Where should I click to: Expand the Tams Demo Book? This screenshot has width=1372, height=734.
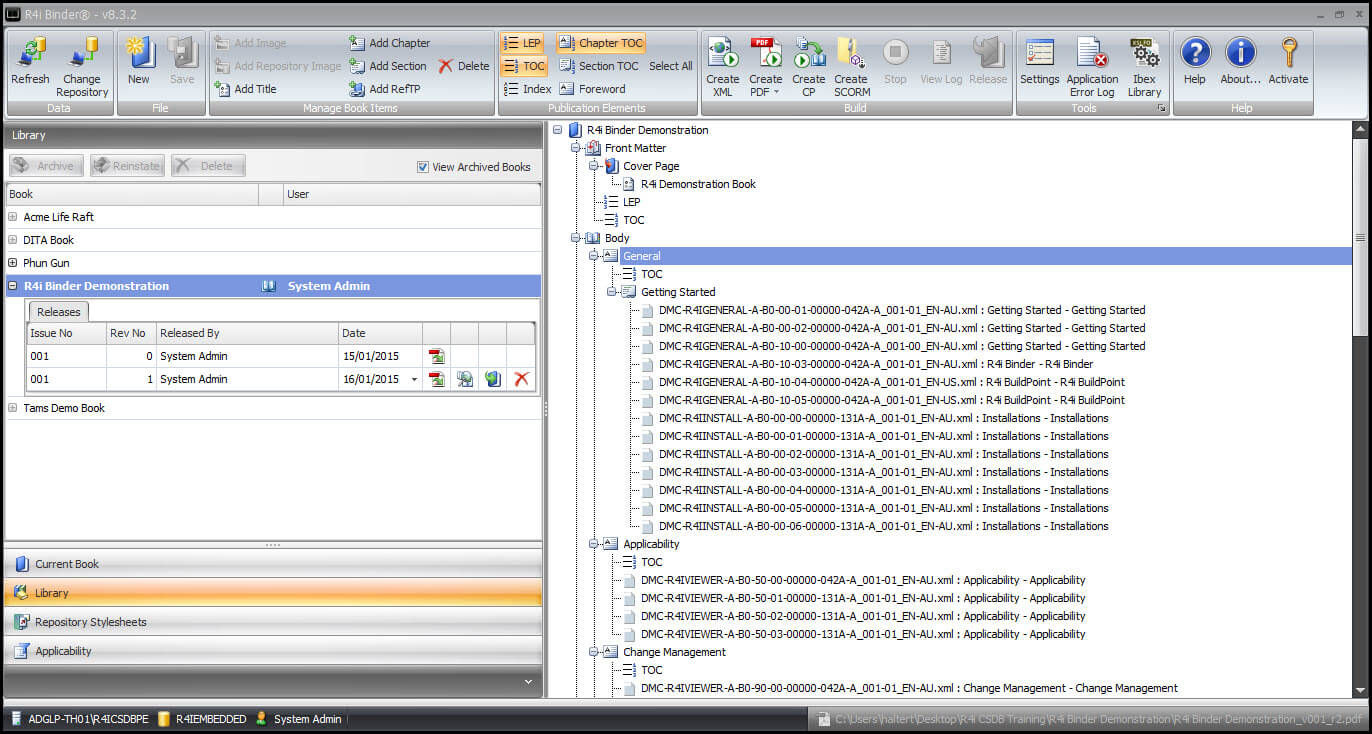click(x=13, y=408)
